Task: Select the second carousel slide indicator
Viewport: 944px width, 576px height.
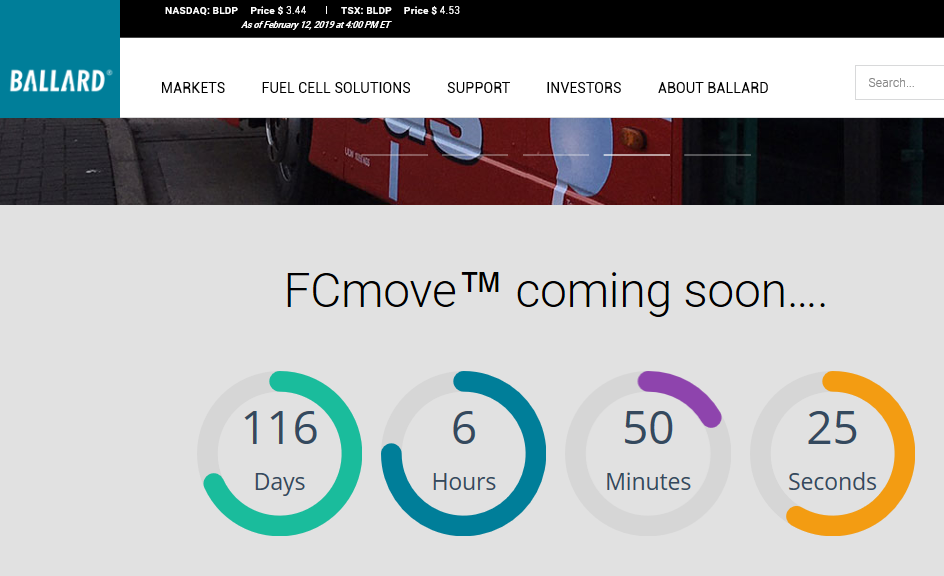Action: coord(475,155)
